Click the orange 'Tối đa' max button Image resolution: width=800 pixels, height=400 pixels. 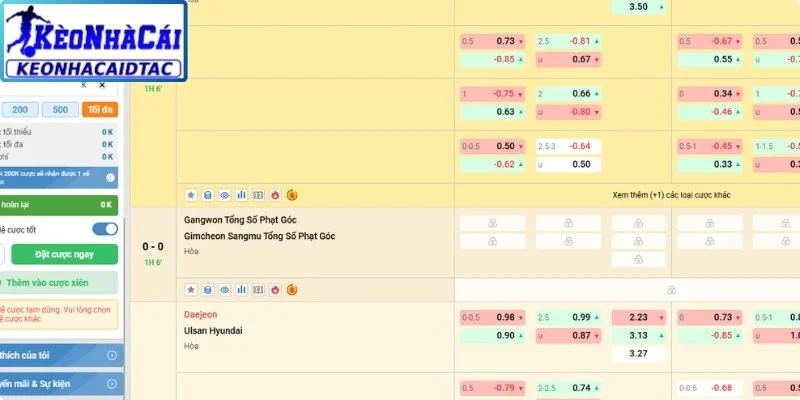point(100,110)
